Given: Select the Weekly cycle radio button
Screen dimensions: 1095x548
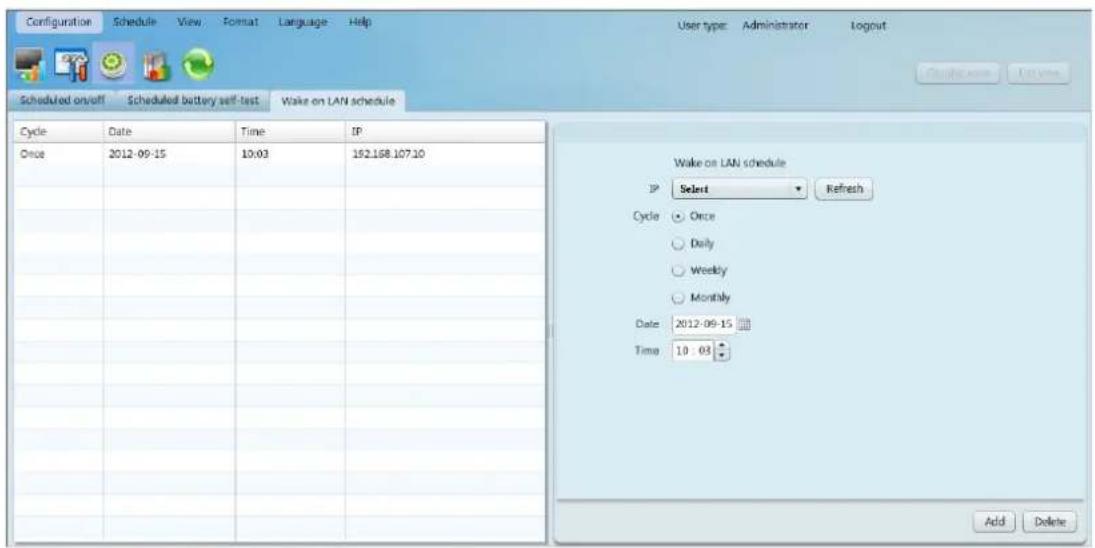Looking at the screenshot, I should tap(677, 270).
